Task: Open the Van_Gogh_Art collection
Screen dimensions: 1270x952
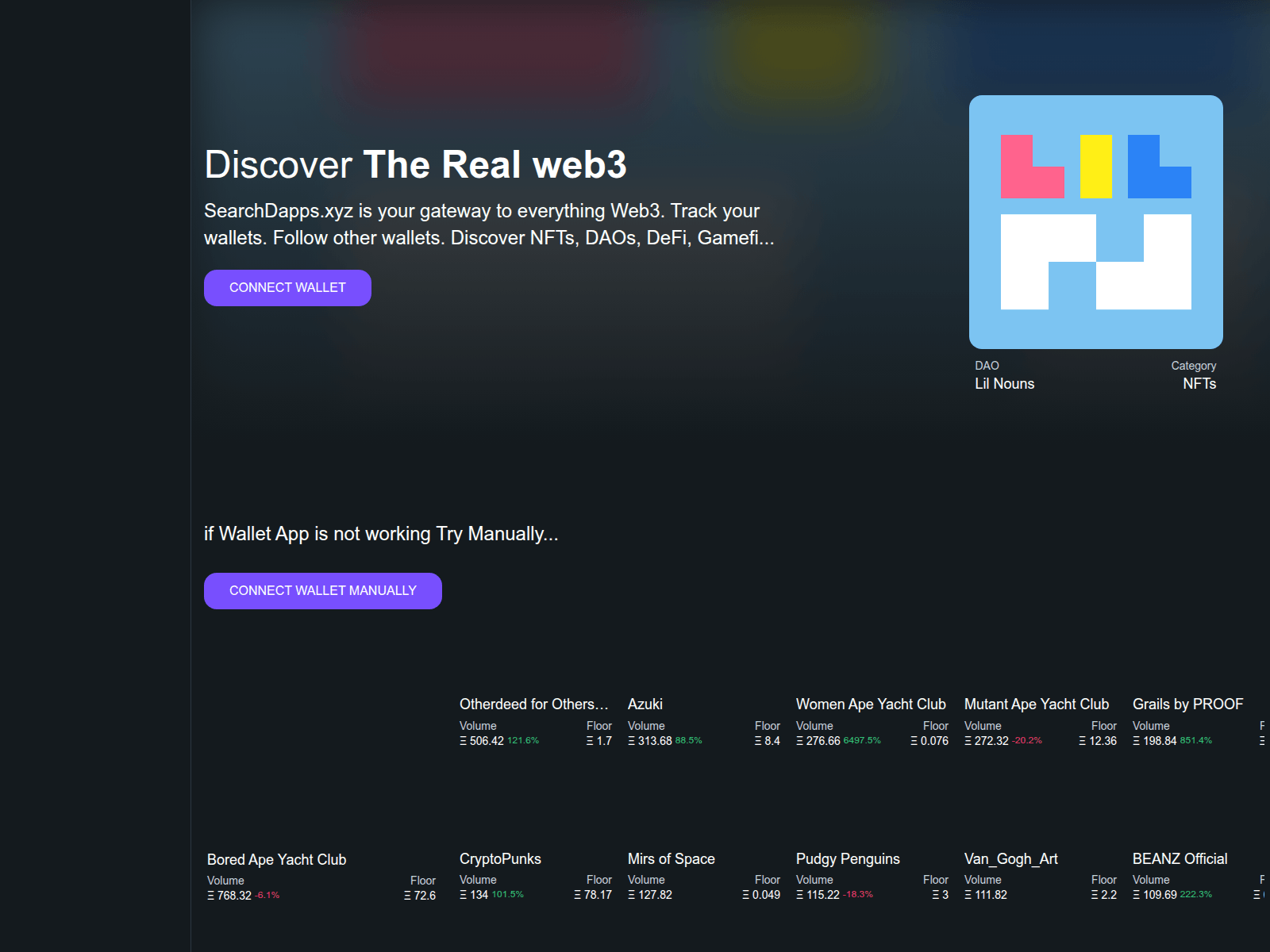Action: pos(1011,858)
